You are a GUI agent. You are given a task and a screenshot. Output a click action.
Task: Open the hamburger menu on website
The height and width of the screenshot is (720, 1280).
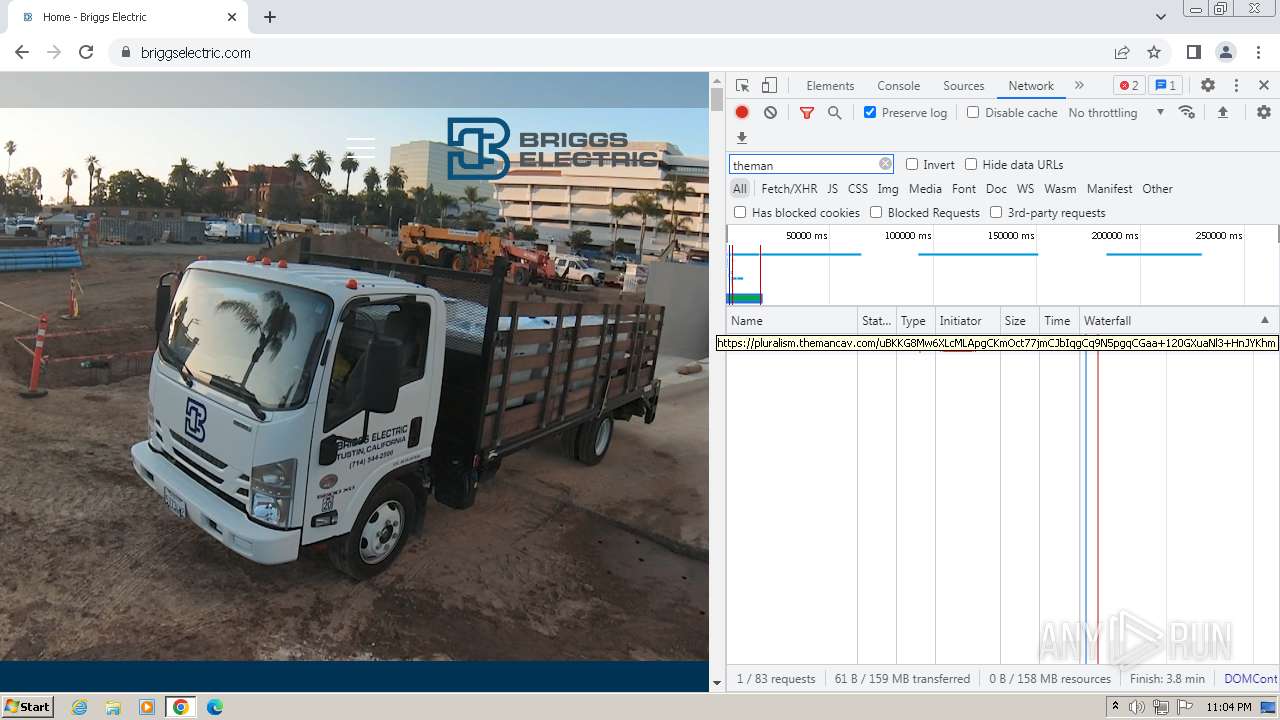[x=360, y=148]
